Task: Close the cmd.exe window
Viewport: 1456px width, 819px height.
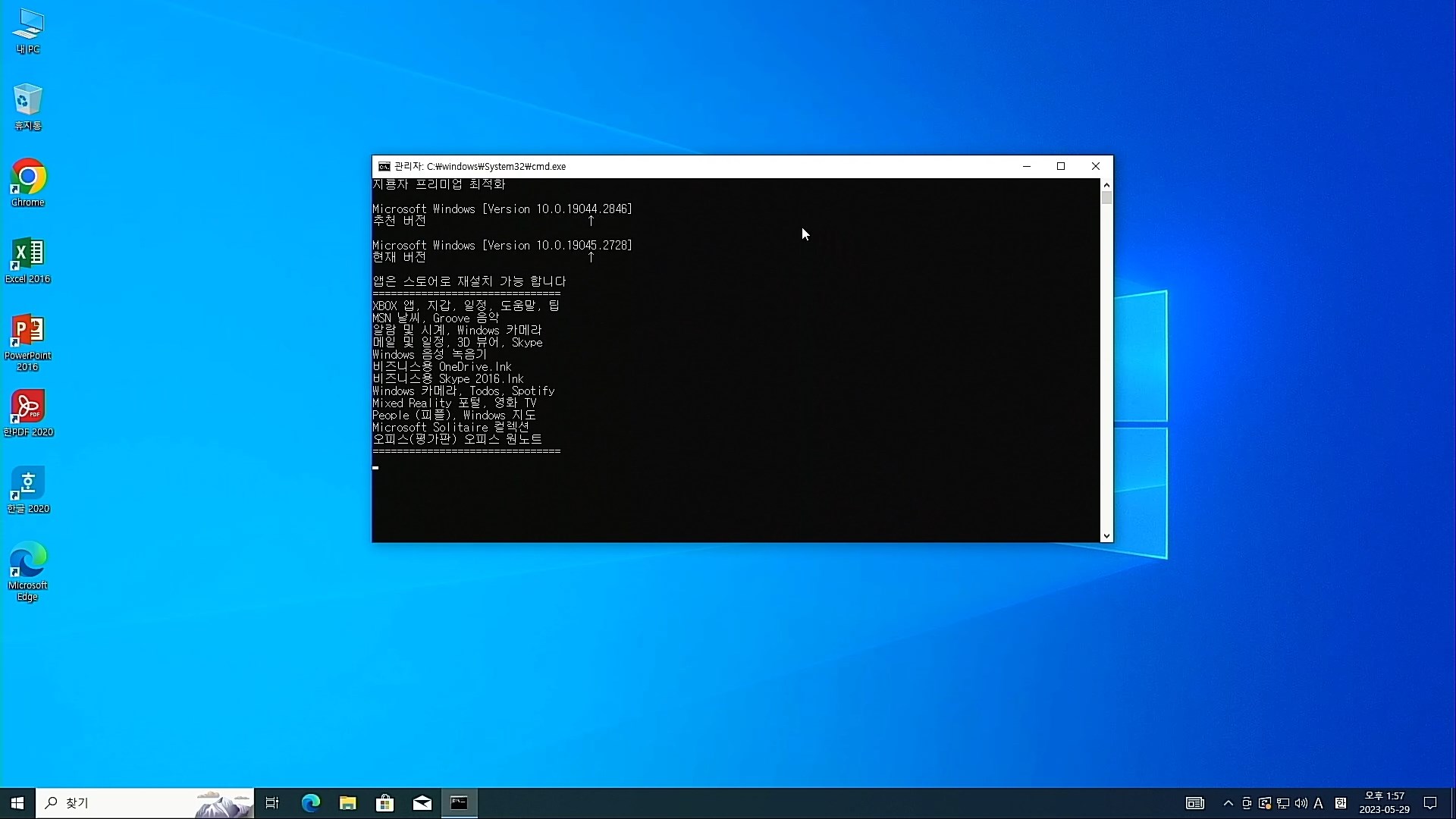Action: coord(1096,166)
